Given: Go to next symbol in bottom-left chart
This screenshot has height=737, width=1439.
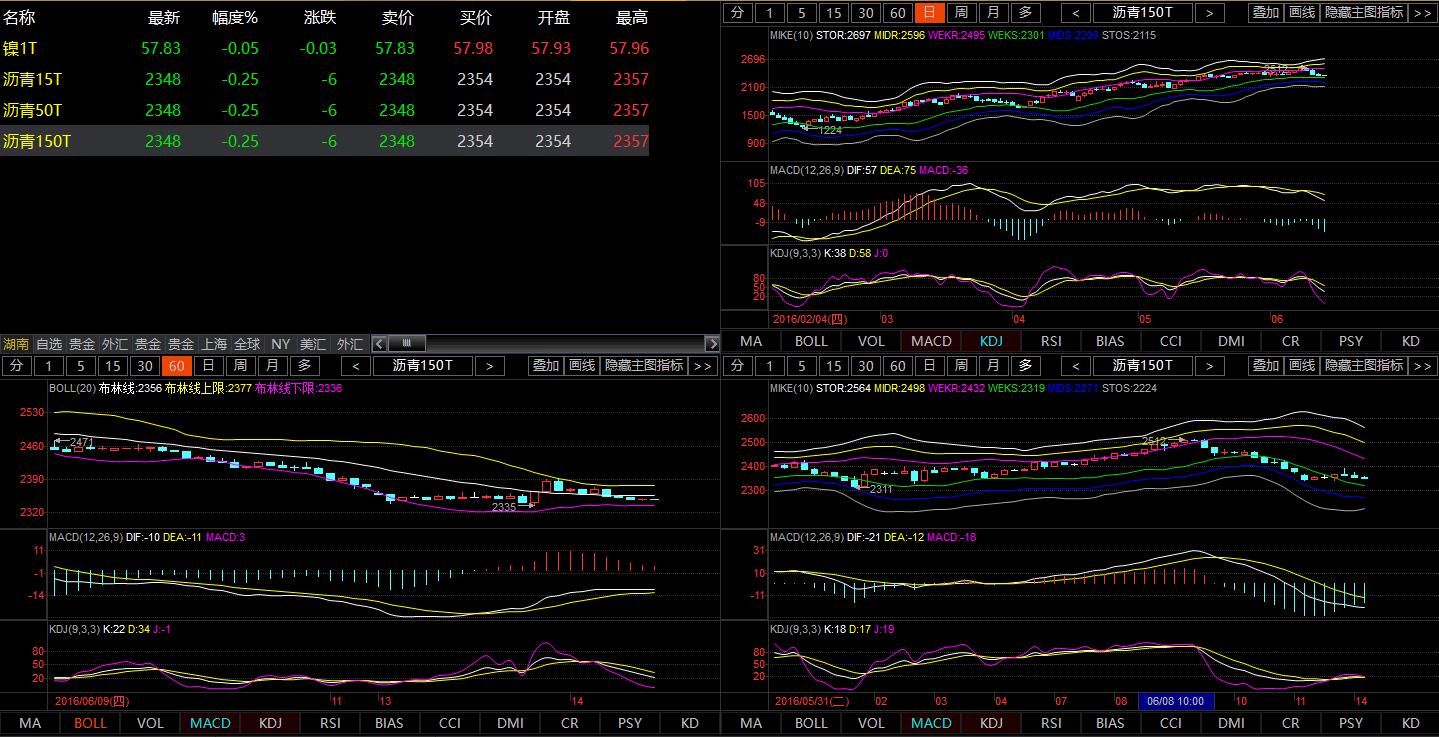Looking at the screenshot, I should [489, 365].
